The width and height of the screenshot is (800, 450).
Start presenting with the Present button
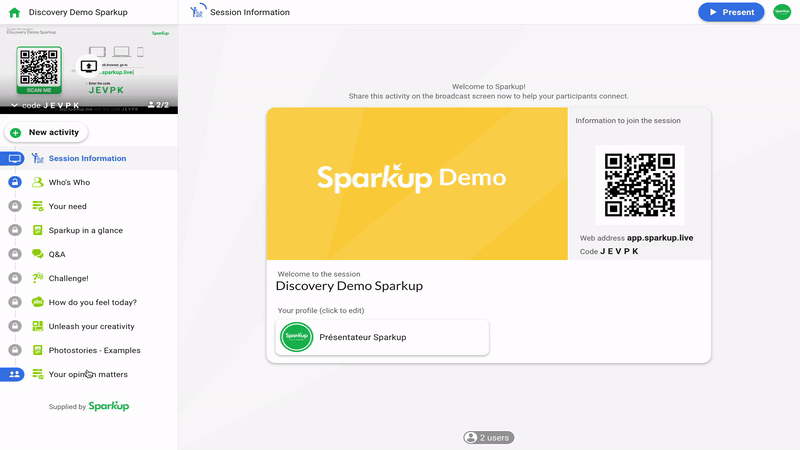click(x=731, y=12)
